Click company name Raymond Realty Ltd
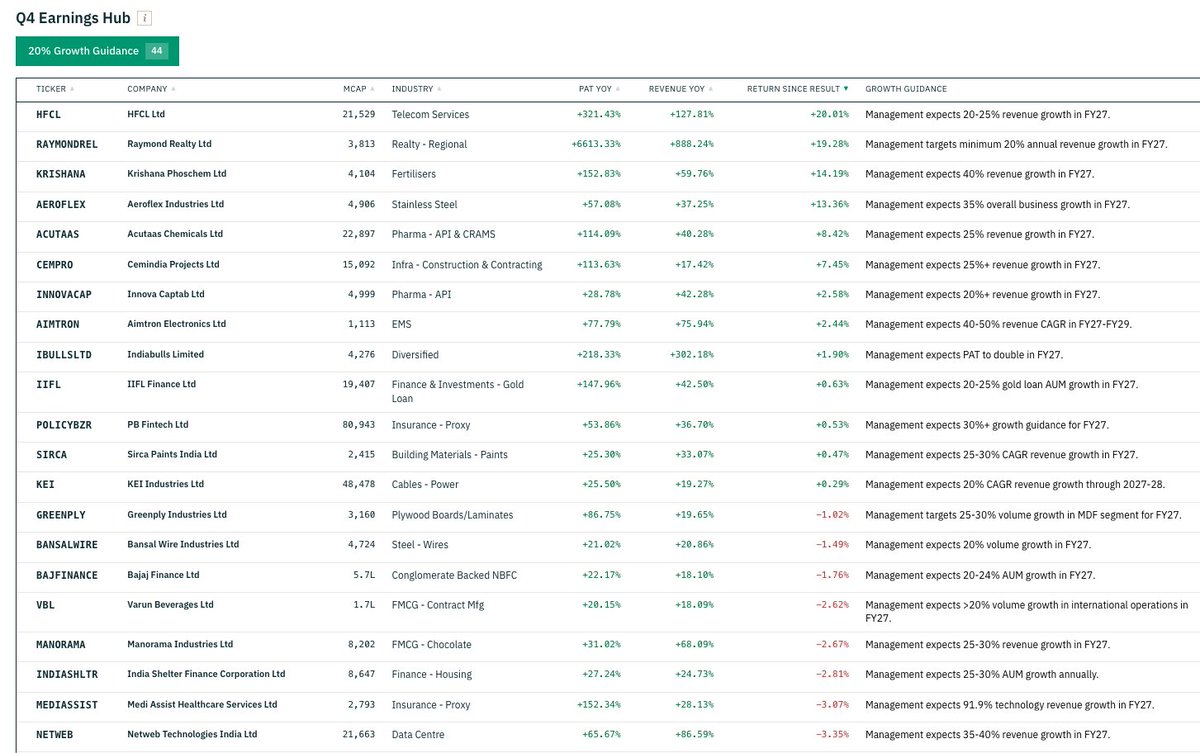This screenshot has height=753, width=1200. [169, 145]
